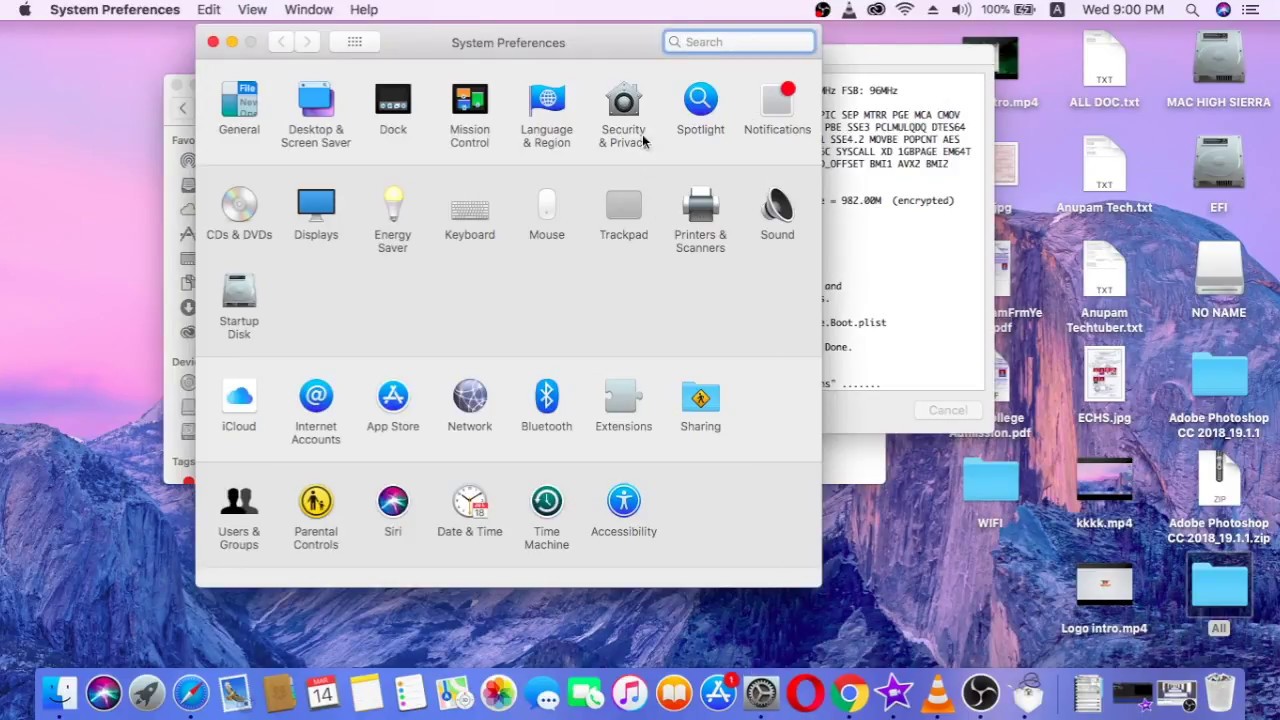Open Finder from the Dock
The width and height of the screenshot is (1280, 720).
(x=60, y=693)
